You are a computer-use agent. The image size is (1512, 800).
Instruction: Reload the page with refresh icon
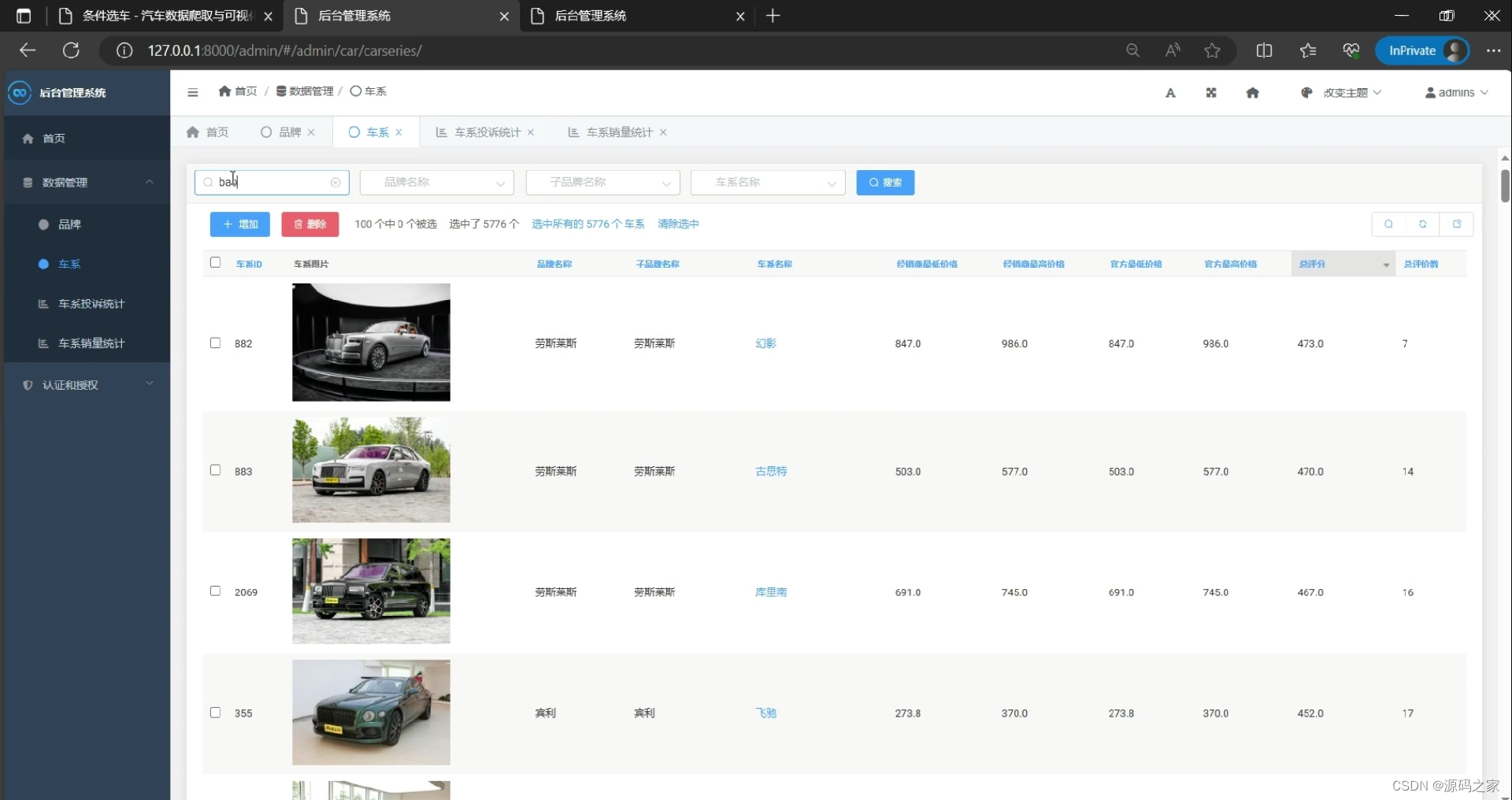(71, 50)
